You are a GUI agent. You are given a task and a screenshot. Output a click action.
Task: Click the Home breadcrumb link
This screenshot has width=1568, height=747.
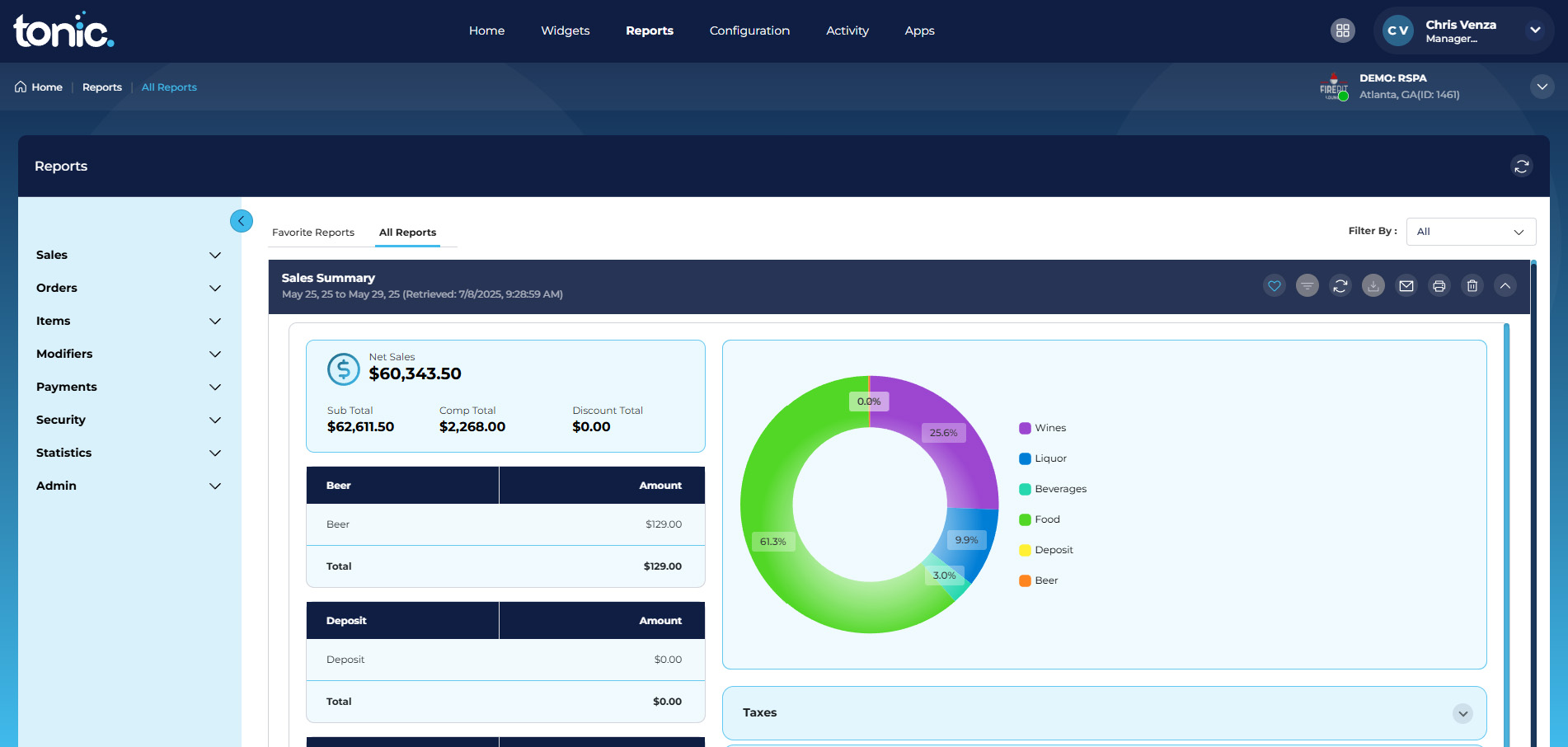(x=47, y=87)
